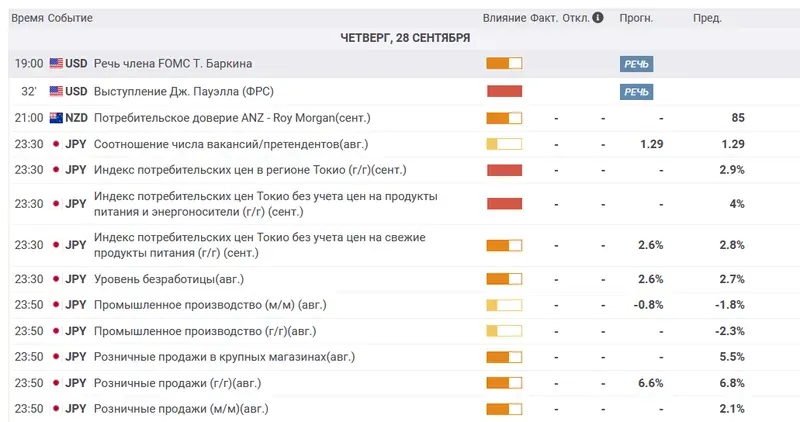800x422 pixels.
Task: Click impact bar for Розничные продажи (г/г)
Action: pyautogui.click(x=504, y=383)
